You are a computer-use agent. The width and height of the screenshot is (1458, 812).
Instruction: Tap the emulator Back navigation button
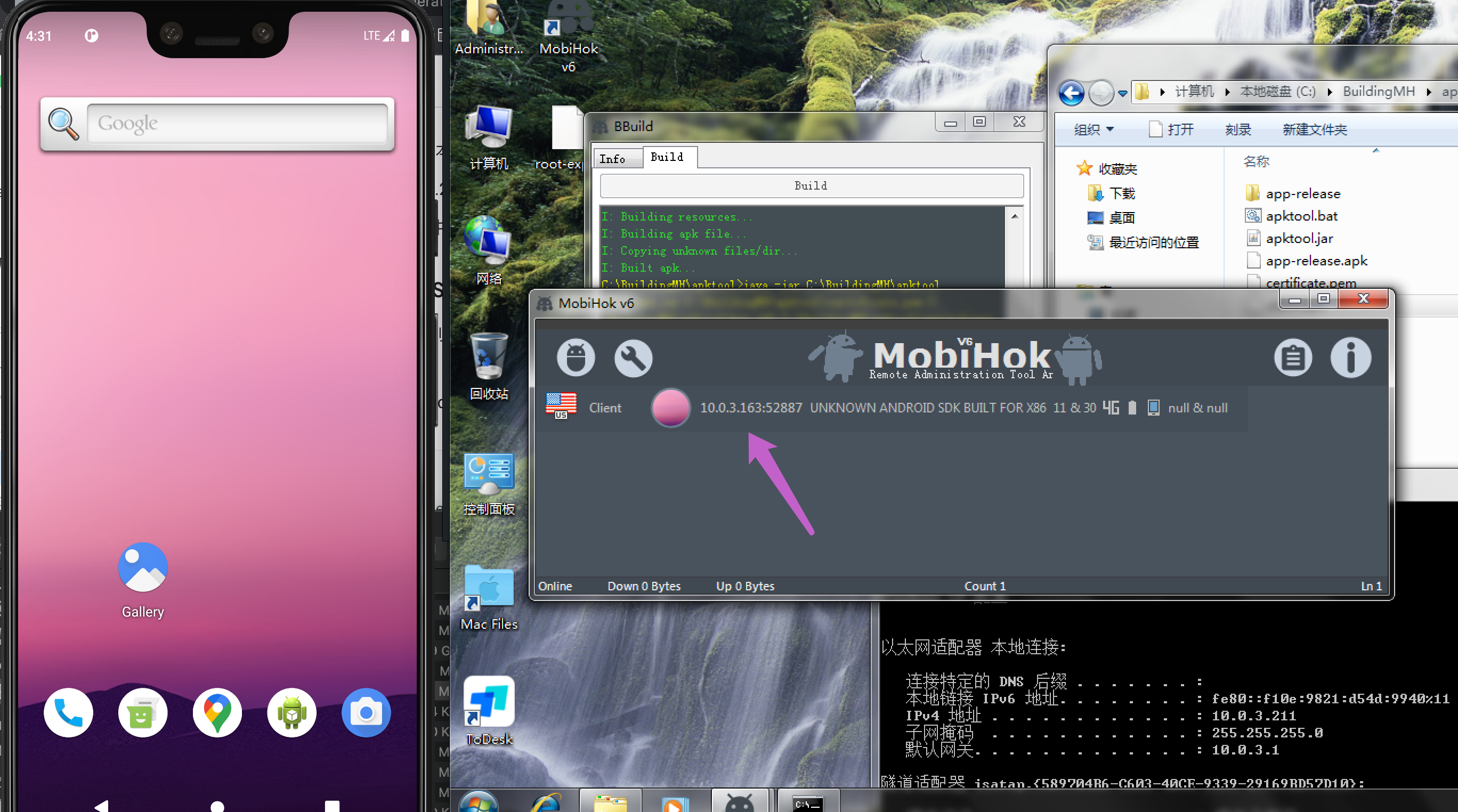click(x=101, y=806)
